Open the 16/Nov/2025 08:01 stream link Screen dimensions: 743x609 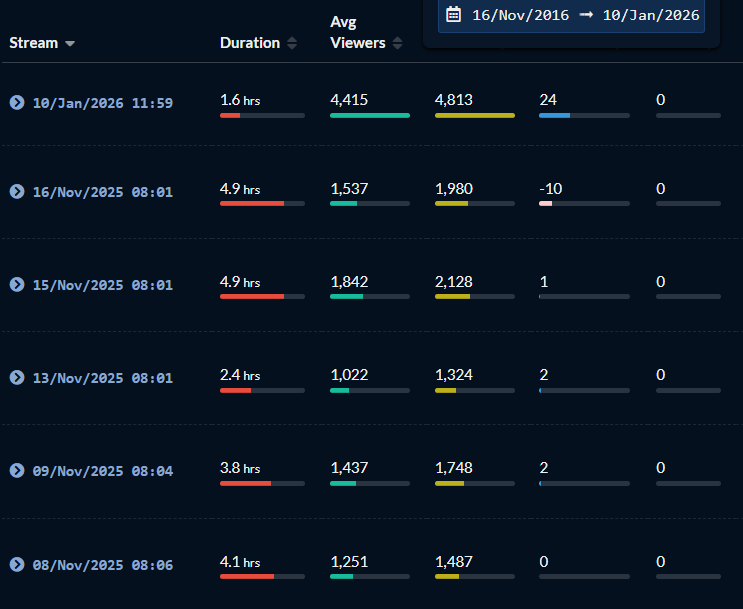pyautogui.click(x=103, y=192)
